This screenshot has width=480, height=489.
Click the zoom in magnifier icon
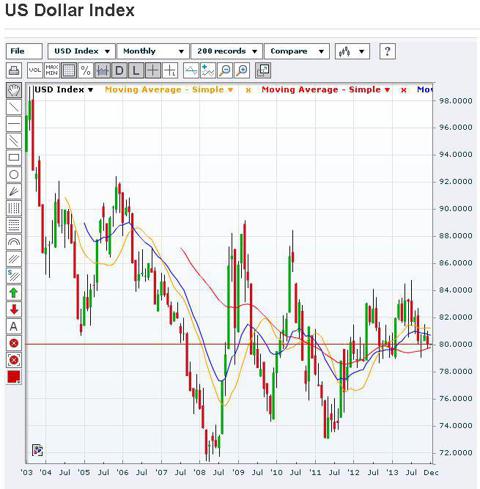[x=242, y=70]
